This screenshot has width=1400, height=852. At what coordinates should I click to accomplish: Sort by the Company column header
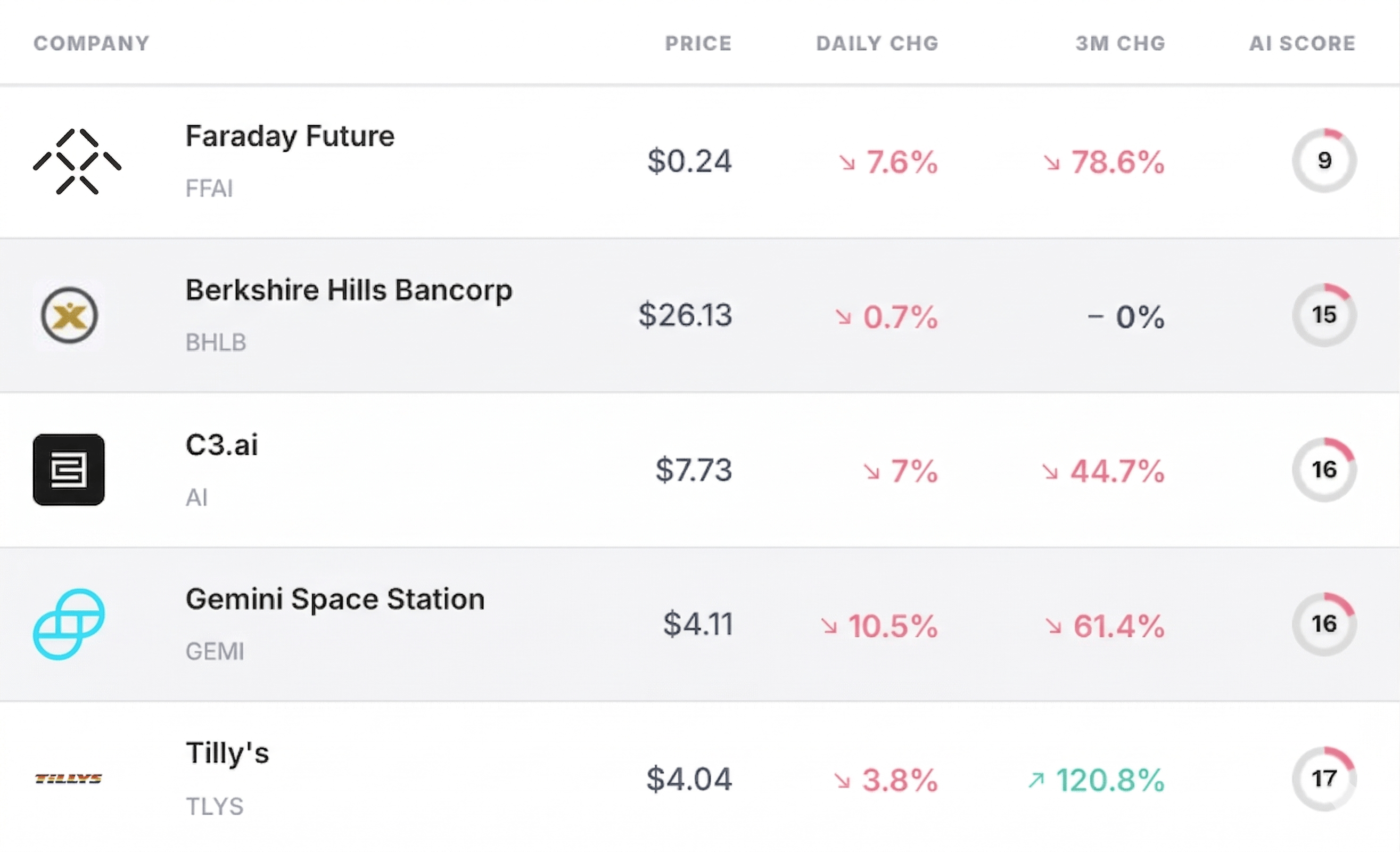coord(92,43)
